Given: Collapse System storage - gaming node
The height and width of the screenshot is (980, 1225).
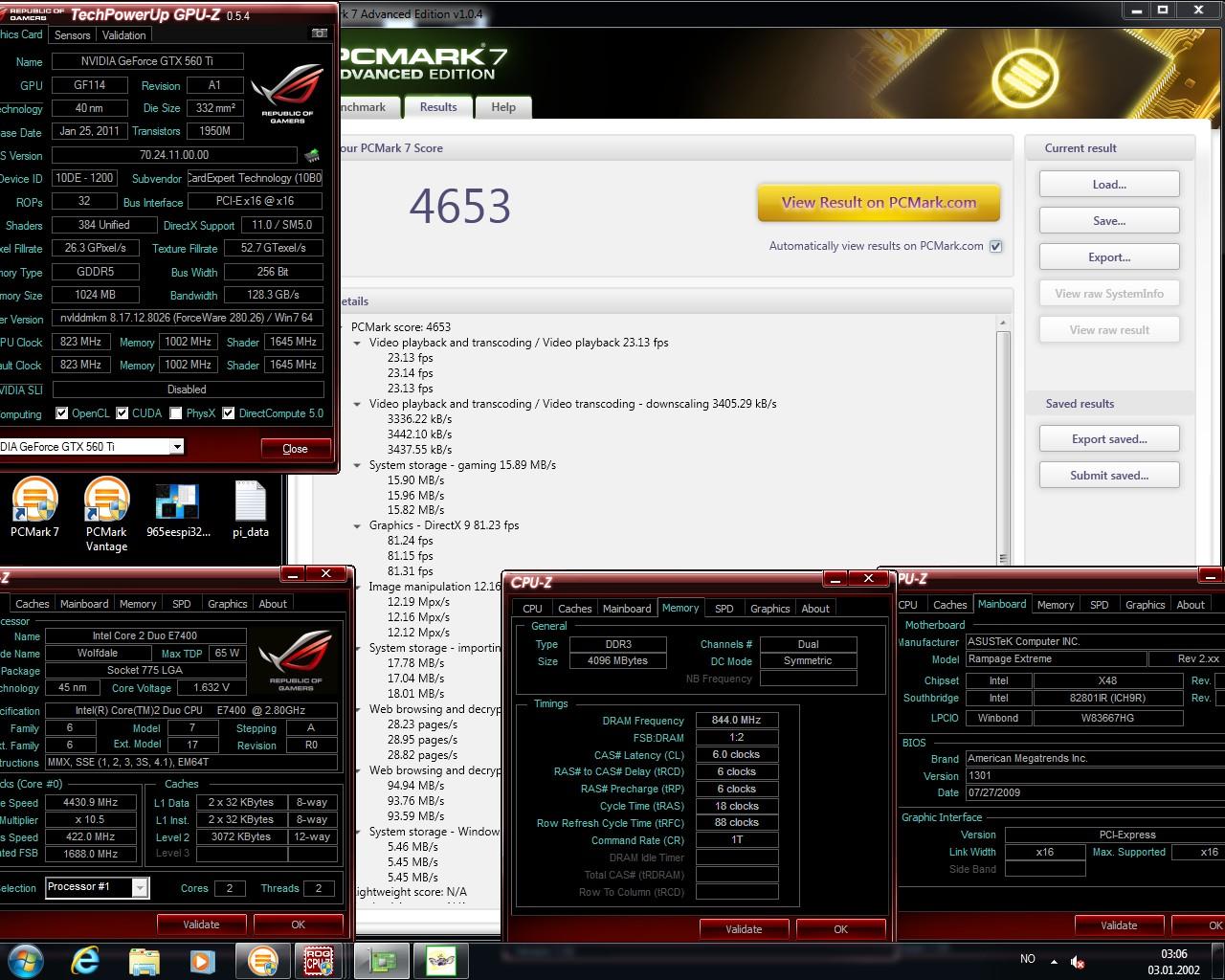Looking at the screenshot, I should coord(357,465).
